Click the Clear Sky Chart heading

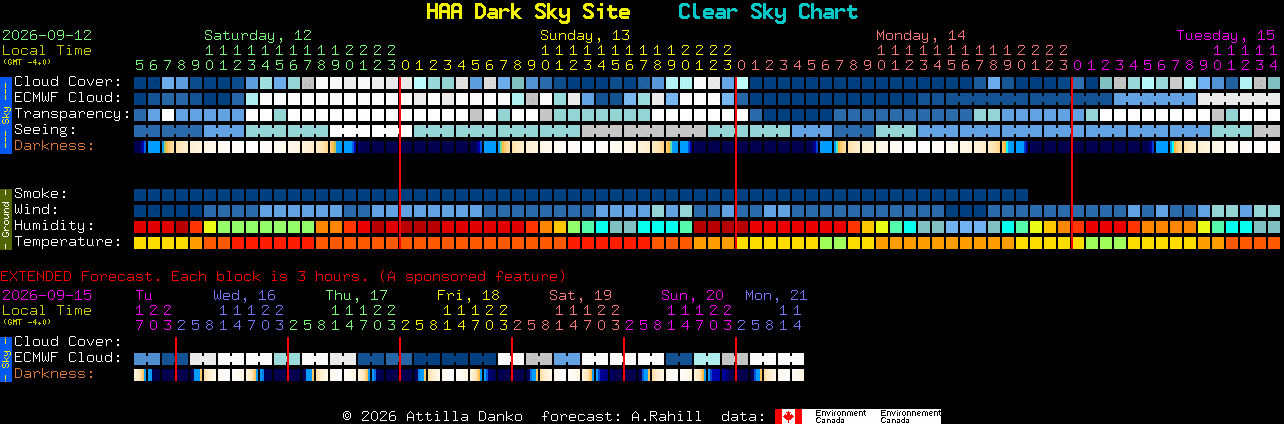(768, 12)
